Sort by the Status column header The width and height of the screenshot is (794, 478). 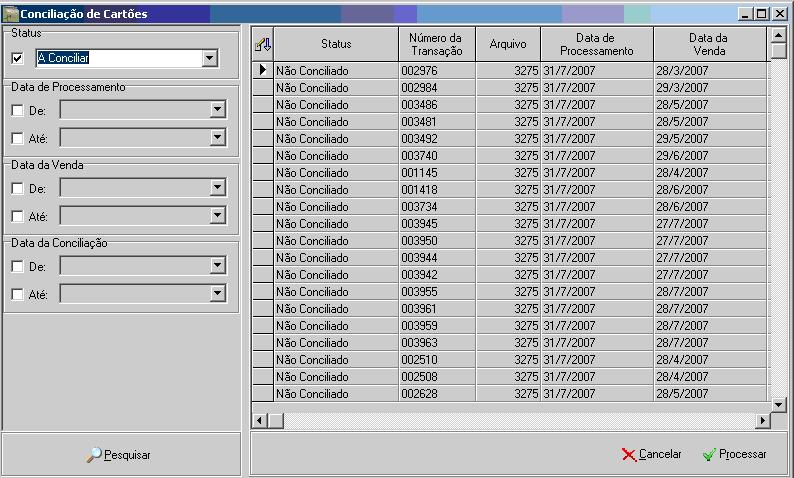click(x=336, y=44)
